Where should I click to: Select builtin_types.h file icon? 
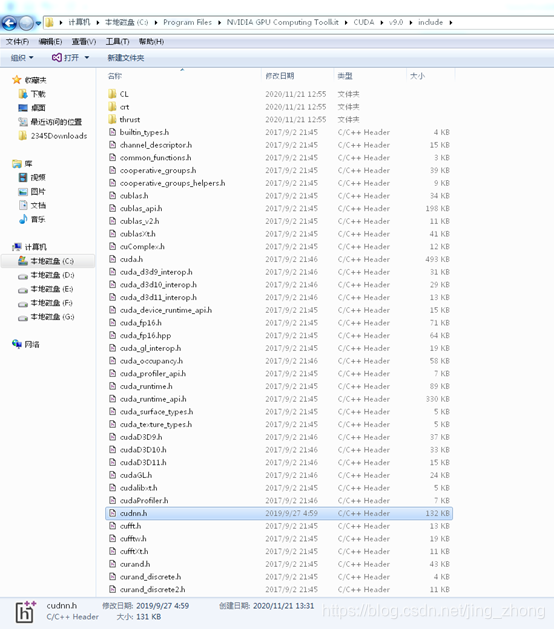pyautogui.click(x=113, y=132)
